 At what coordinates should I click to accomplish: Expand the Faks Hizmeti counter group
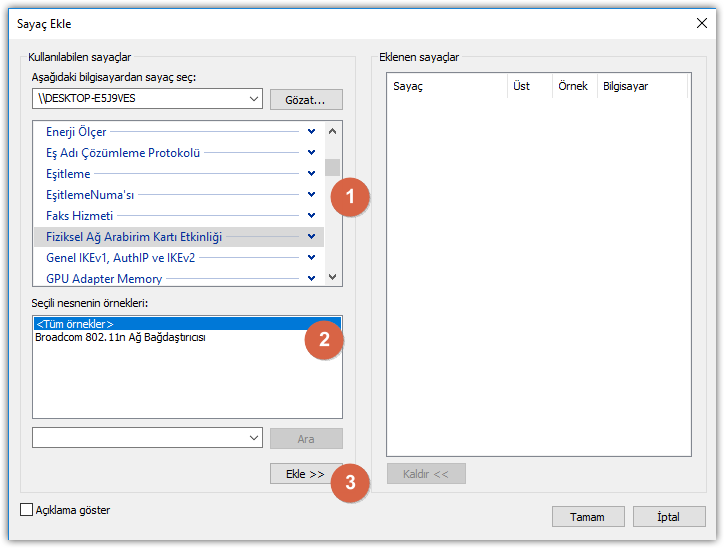tap(312, 216)
